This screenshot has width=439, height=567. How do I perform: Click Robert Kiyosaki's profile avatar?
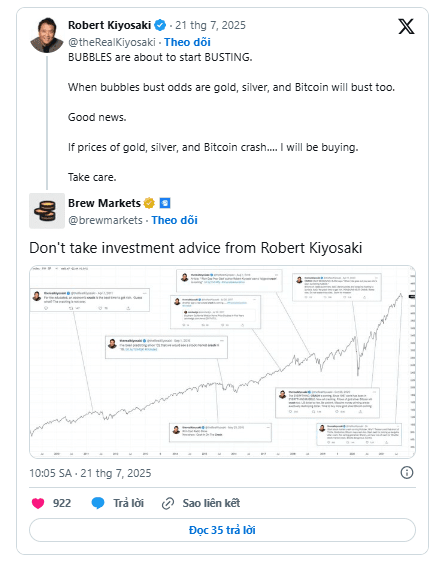pyautogui.click(x=46, y=35)
